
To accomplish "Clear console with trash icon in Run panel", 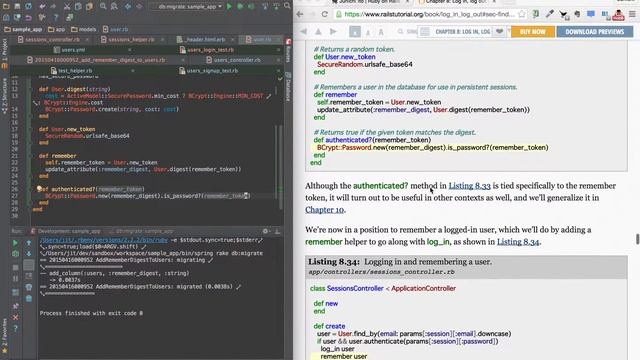I will tap(29, 299).
